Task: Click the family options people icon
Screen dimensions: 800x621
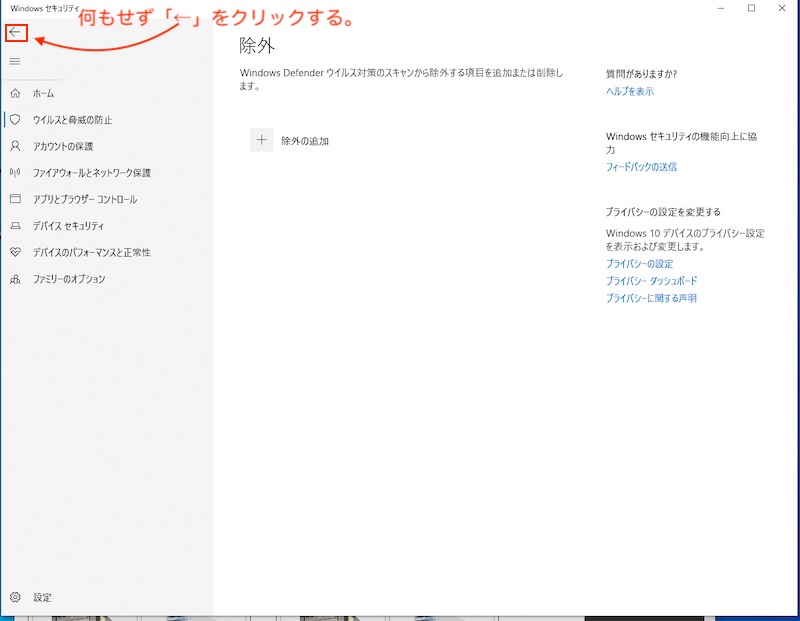Action: click(15, 279)
